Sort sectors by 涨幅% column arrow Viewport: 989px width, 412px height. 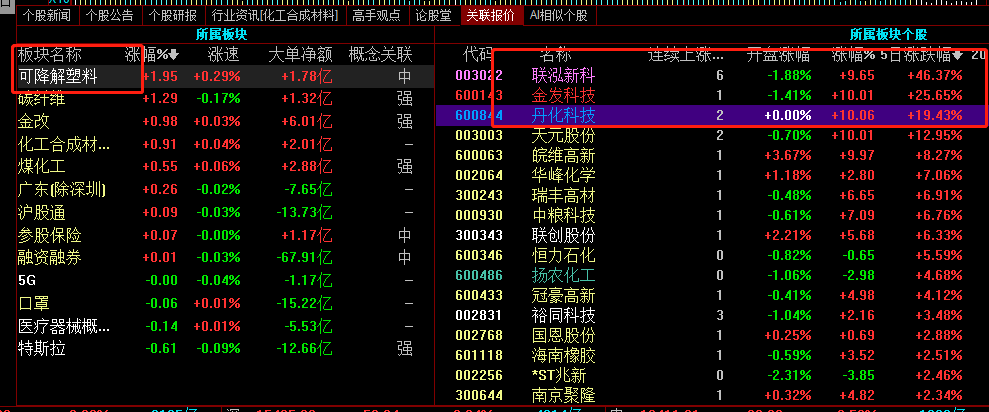coord(174,56)
